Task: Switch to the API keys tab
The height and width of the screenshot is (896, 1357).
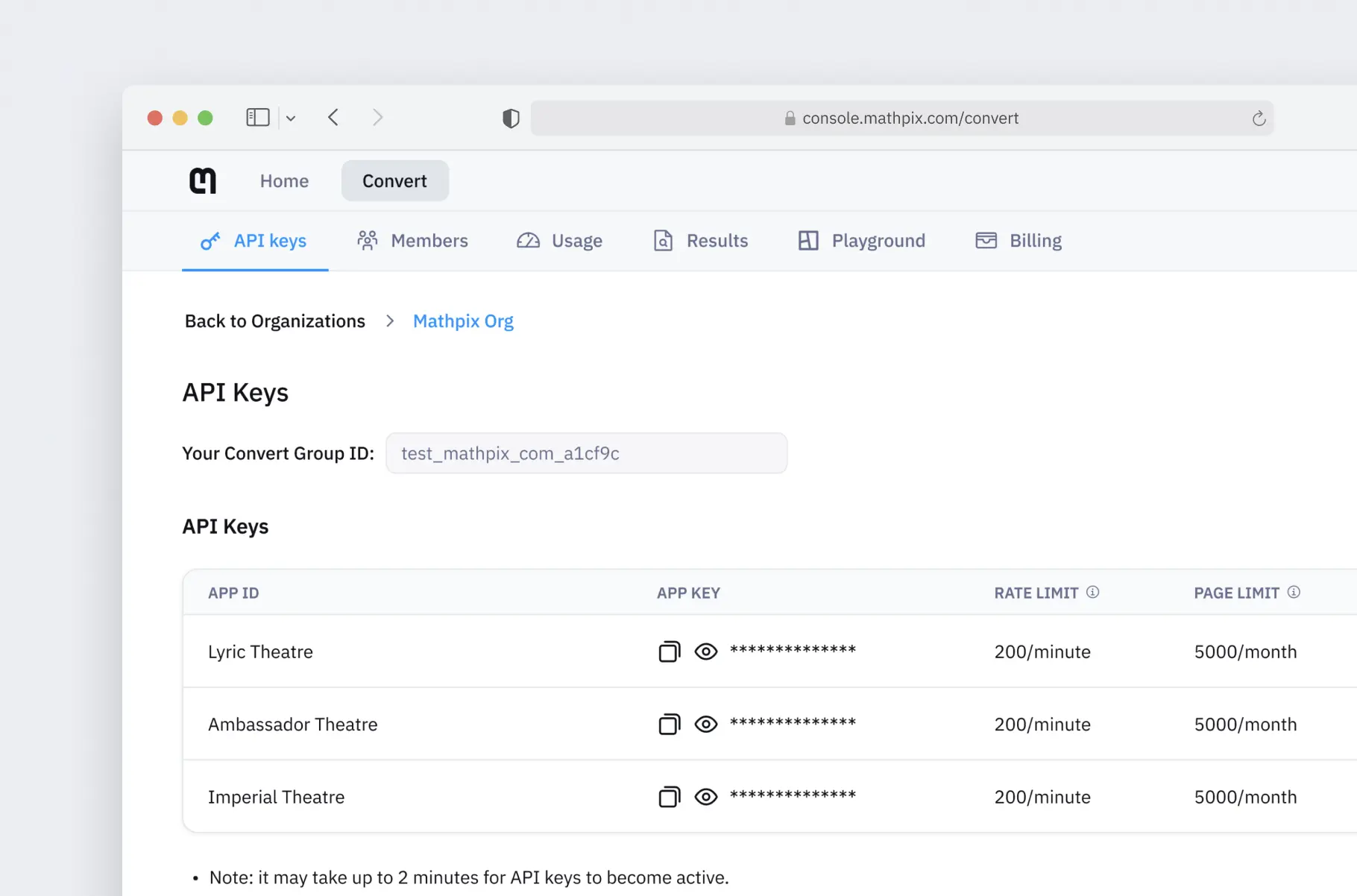Action: coord(255,241)
